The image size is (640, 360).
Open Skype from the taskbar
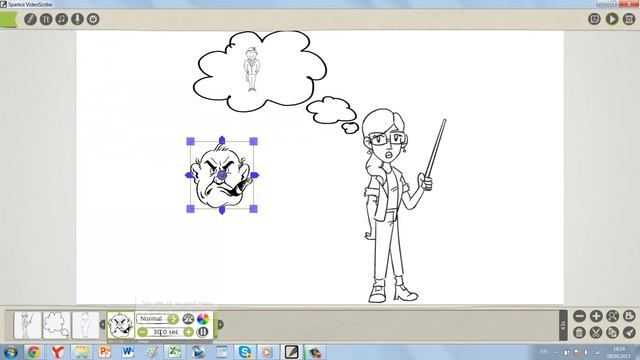coord(244,352)
